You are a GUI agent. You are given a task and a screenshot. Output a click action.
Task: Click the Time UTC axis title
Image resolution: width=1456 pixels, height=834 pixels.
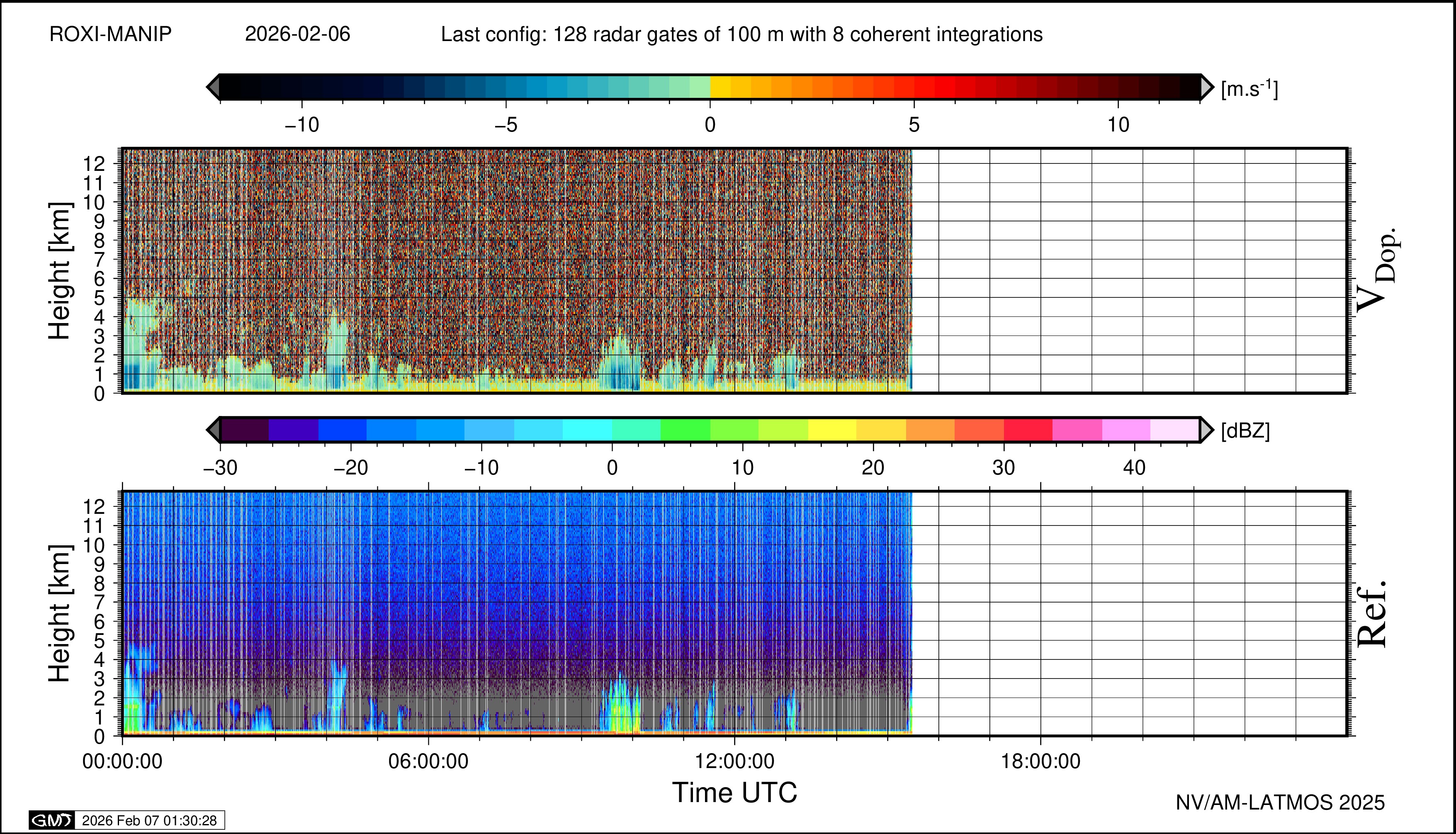pos(734,793)
